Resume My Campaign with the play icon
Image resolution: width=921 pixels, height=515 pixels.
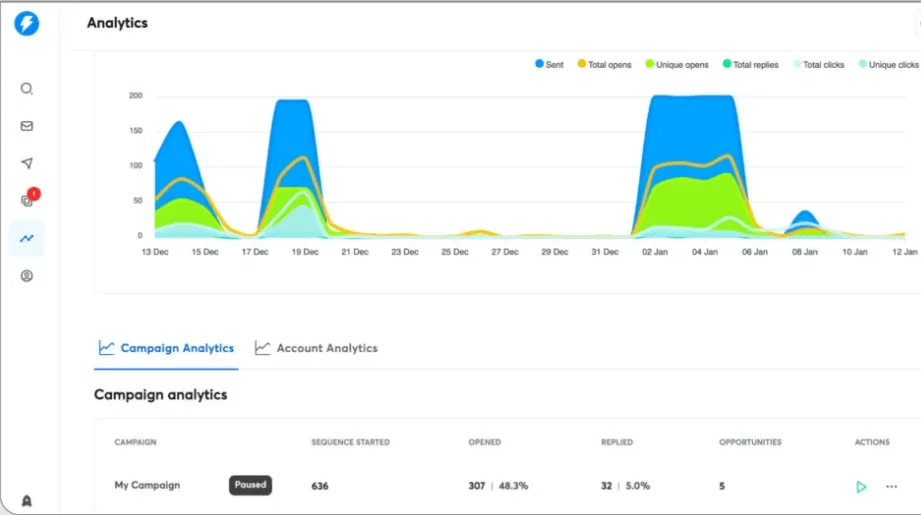(x=860, y=487)
